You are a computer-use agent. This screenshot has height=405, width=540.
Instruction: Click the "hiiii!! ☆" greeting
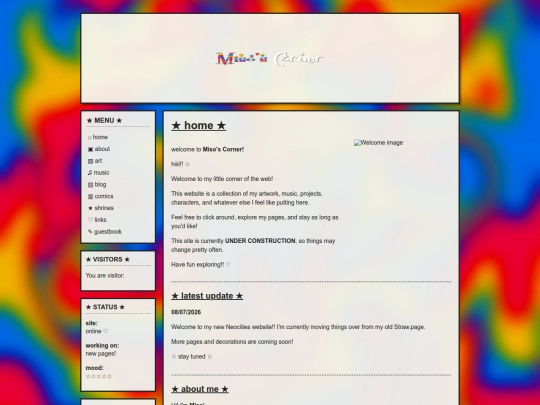point(180,164)
